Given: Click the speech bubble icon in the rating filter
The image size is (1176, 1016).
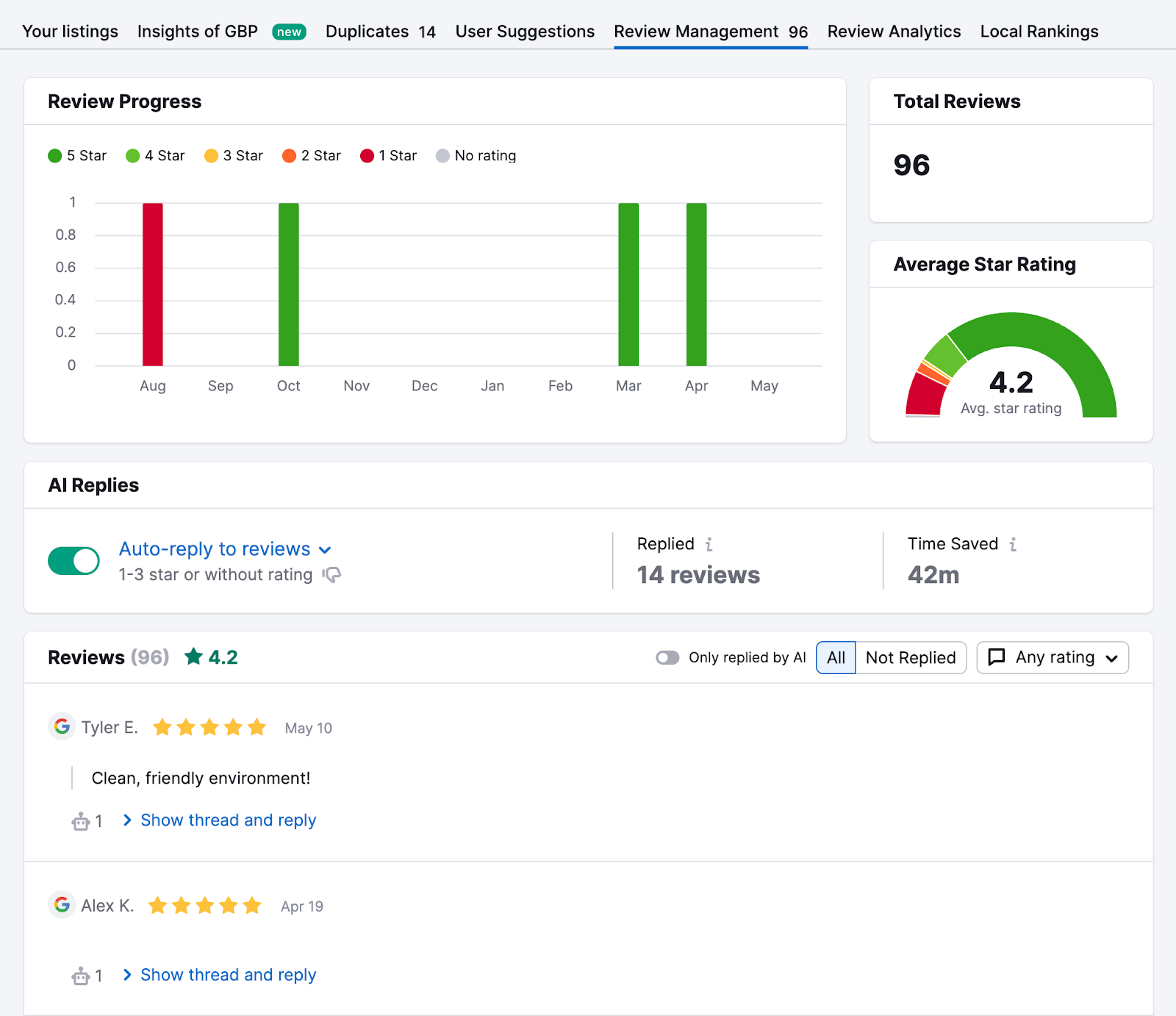Looking at the screenshot, I should pos(997,657).
